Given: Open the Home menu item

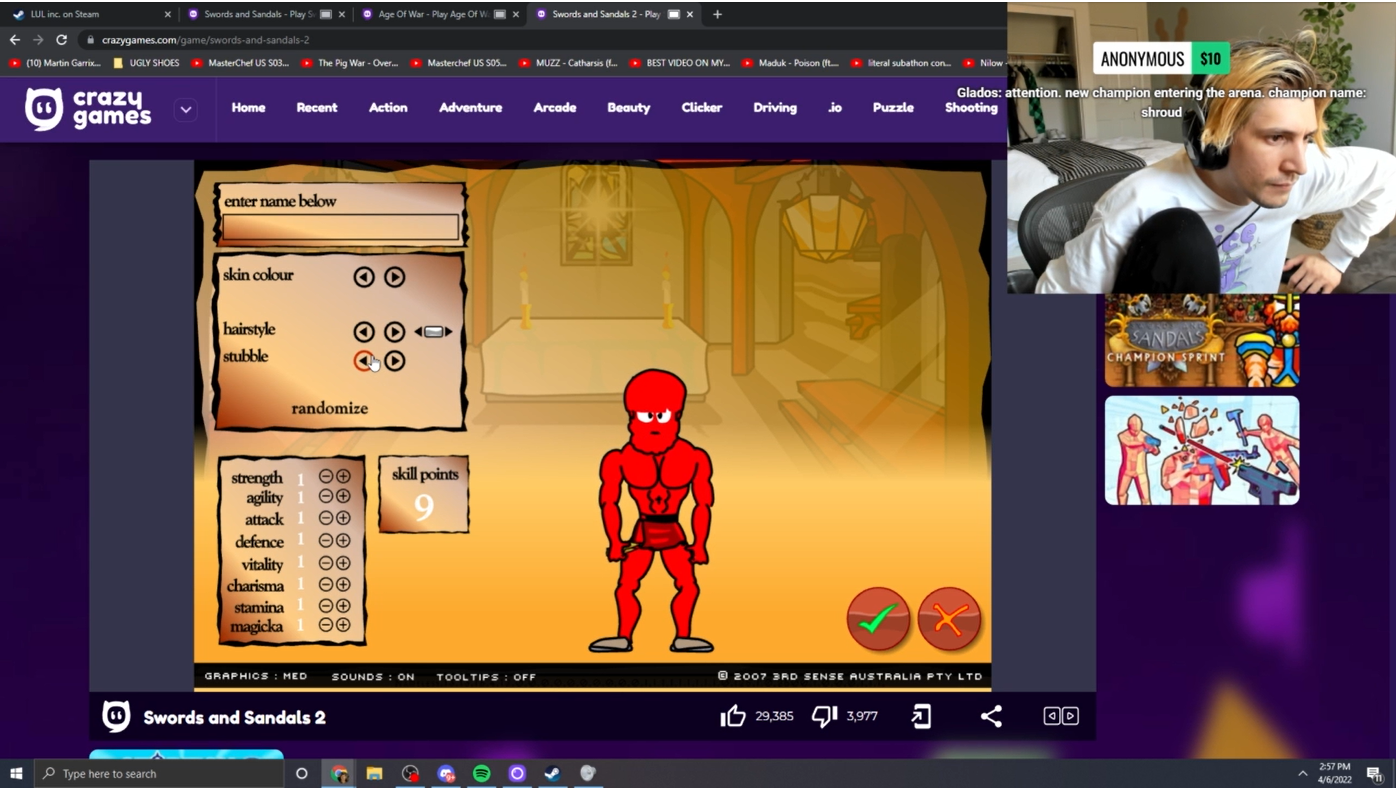Looking at the screenshot, I should [x=249, y=107].
